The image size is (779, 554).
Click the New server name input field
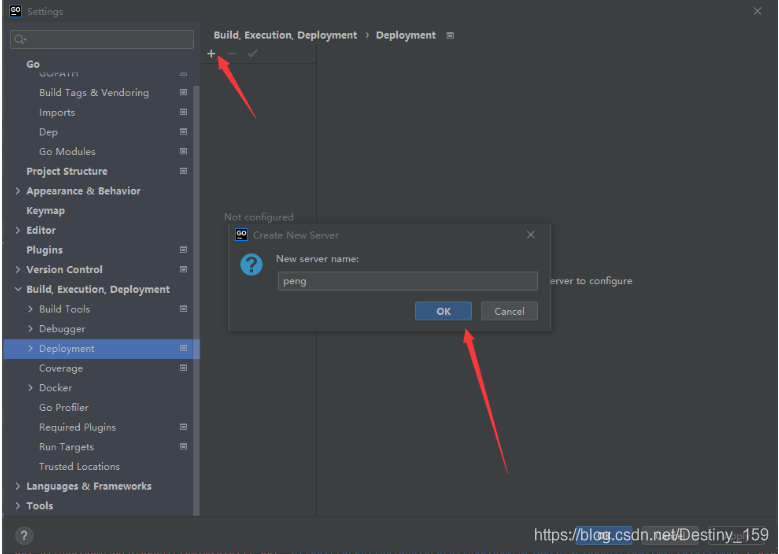click(x=408, y=281)
